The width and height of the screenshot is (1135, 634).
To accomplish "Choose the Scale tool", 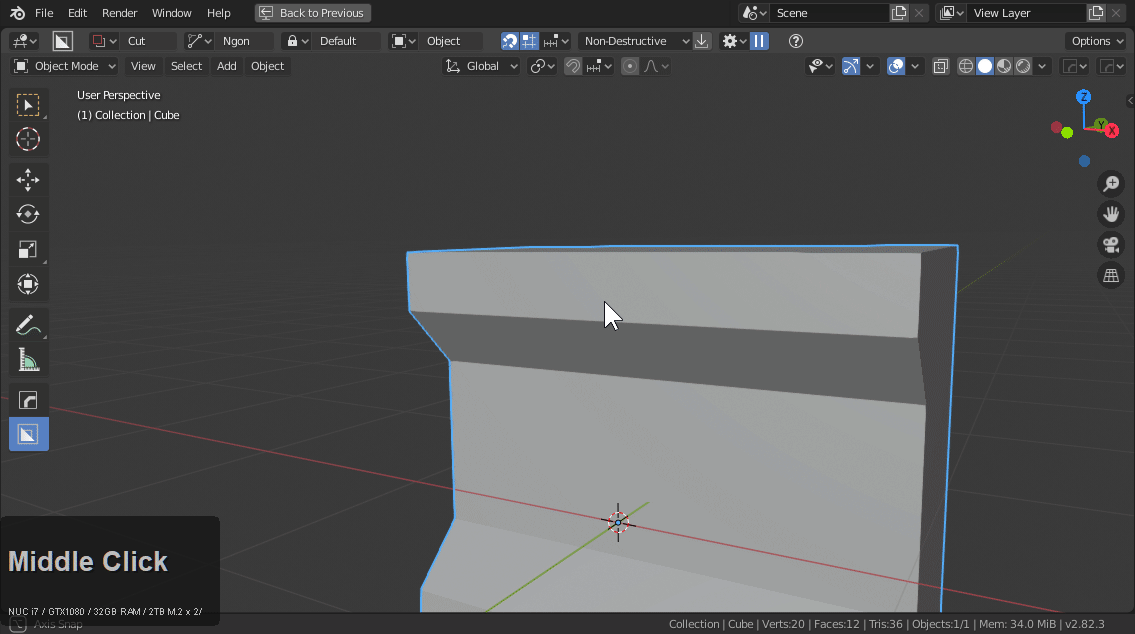I will [x=28, y=249].
